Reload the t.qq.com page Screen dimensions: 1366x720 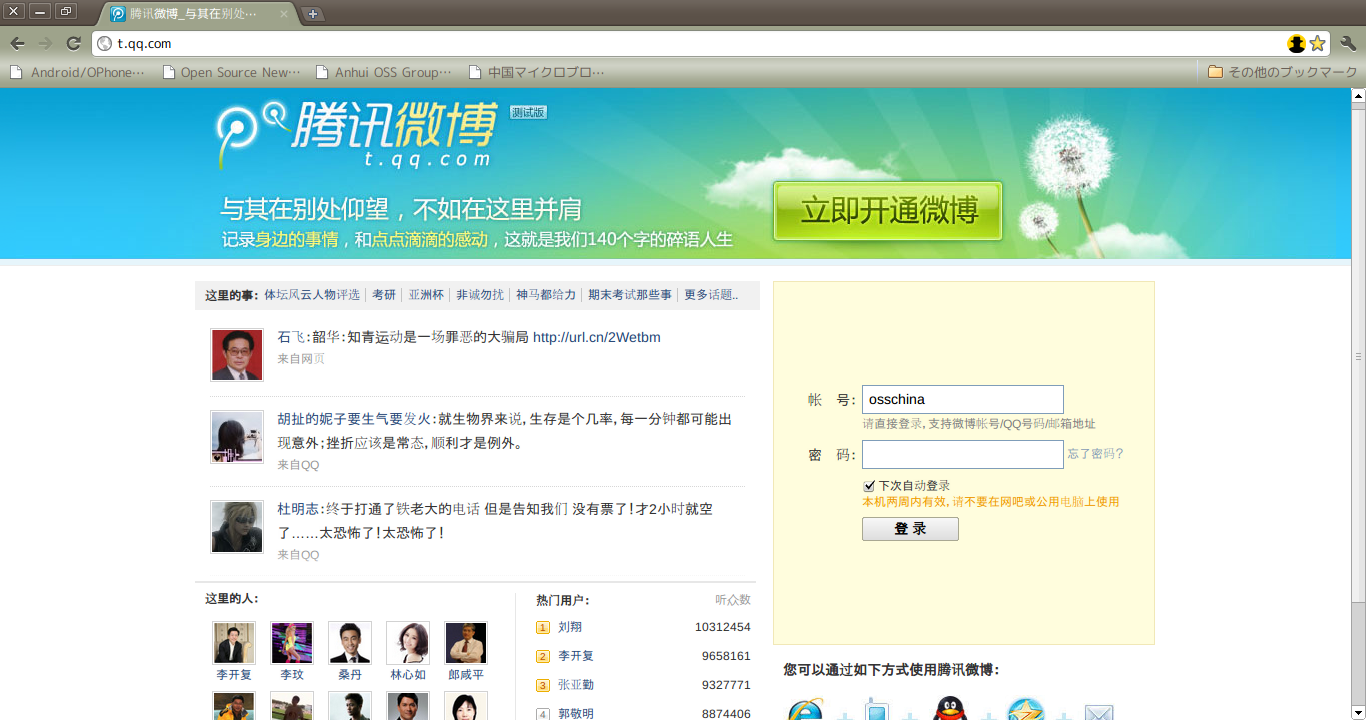(x=73, y=43)
